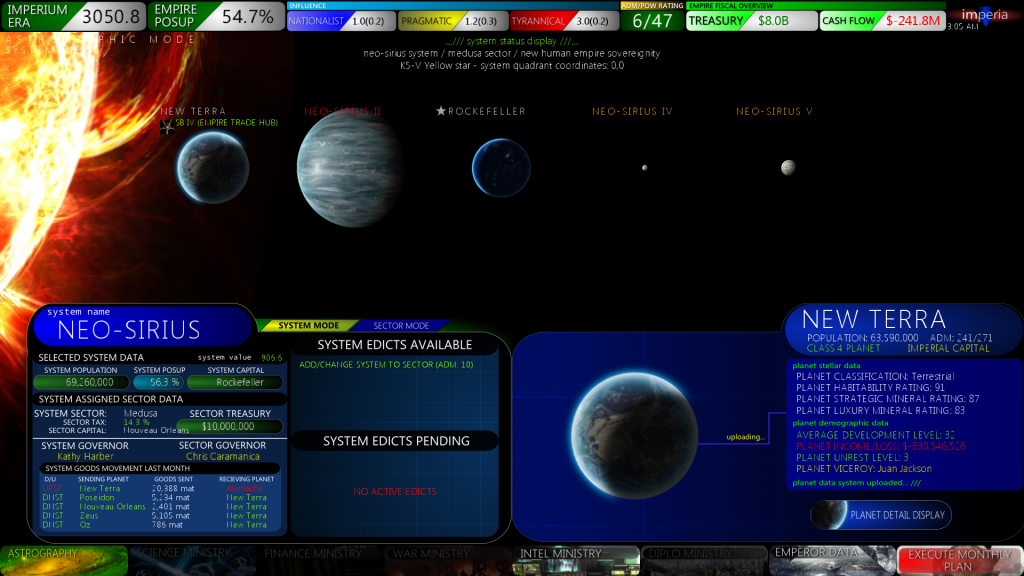Click the Cash Flow $-241.8M readout
Viewport: 1024px width, 576px height.
pos(882,21)
